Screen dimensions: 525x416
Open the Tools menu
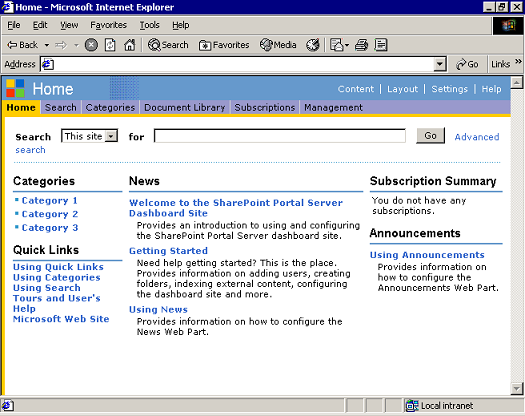tap(149, 25)
